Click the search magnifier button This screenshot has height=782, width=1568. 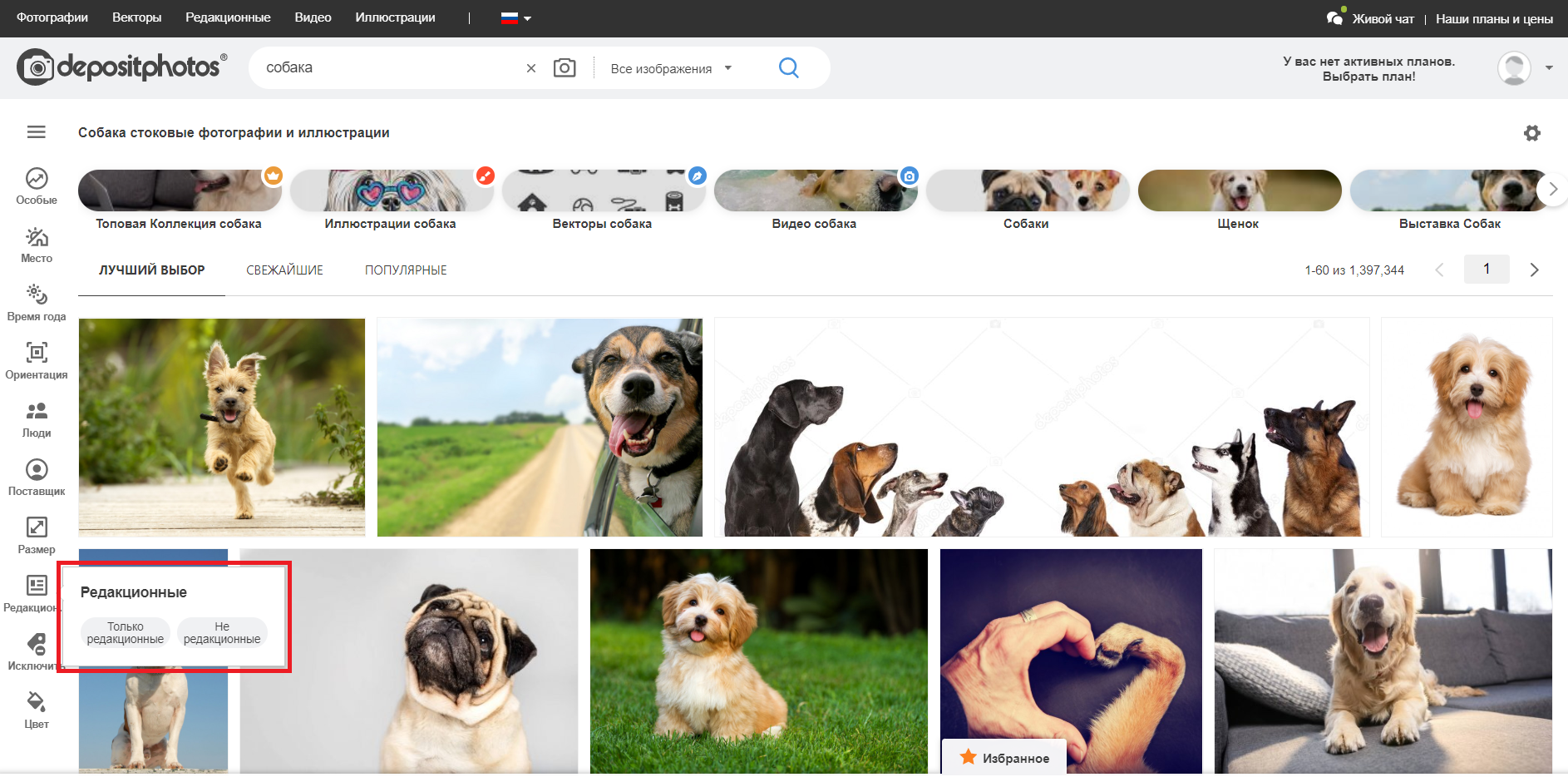click(789, 67)
